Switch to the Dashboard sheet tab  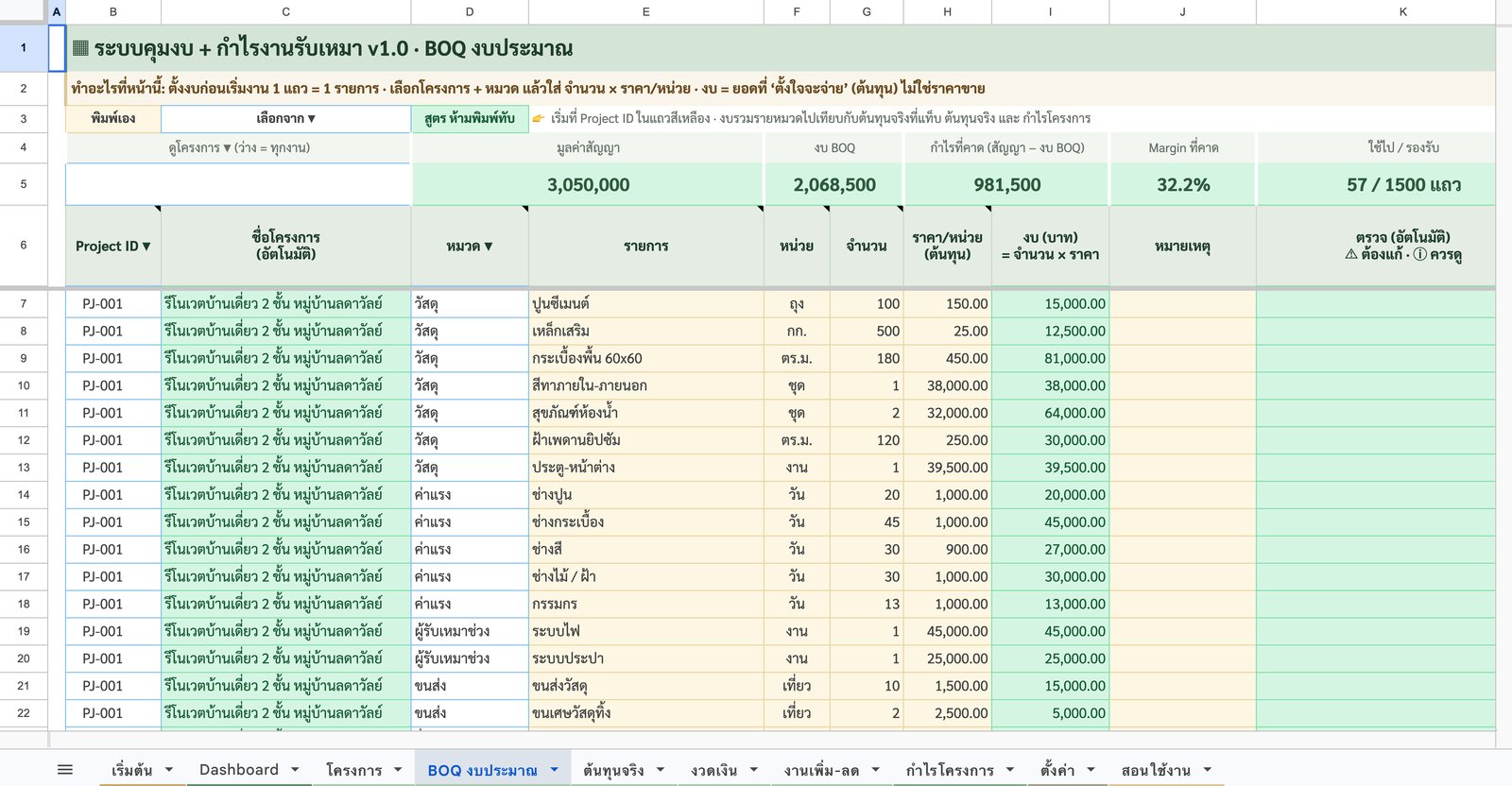pos(239,770)
